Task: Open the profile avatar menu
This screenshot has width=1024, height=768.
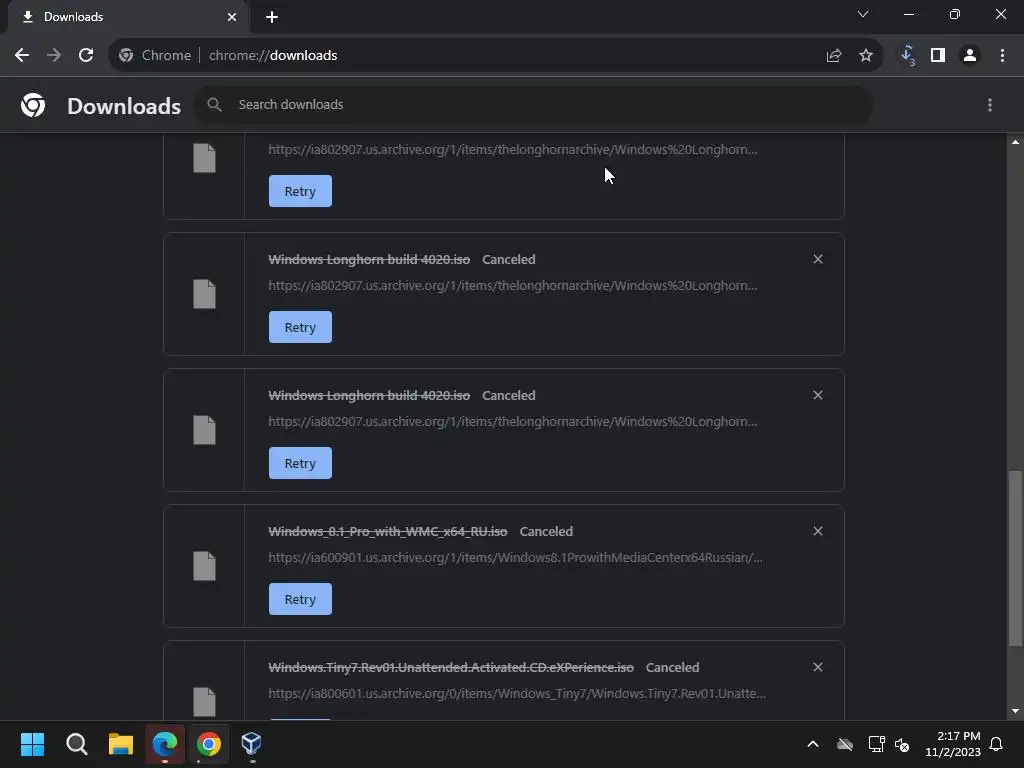Action: 970,56
